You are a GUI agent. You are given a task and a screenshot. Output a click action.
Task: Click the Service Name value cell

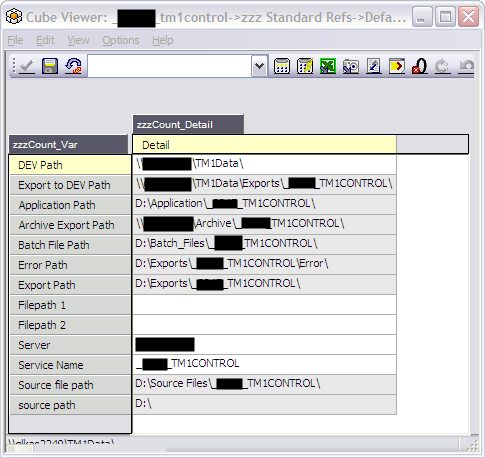tap(264, 364)
